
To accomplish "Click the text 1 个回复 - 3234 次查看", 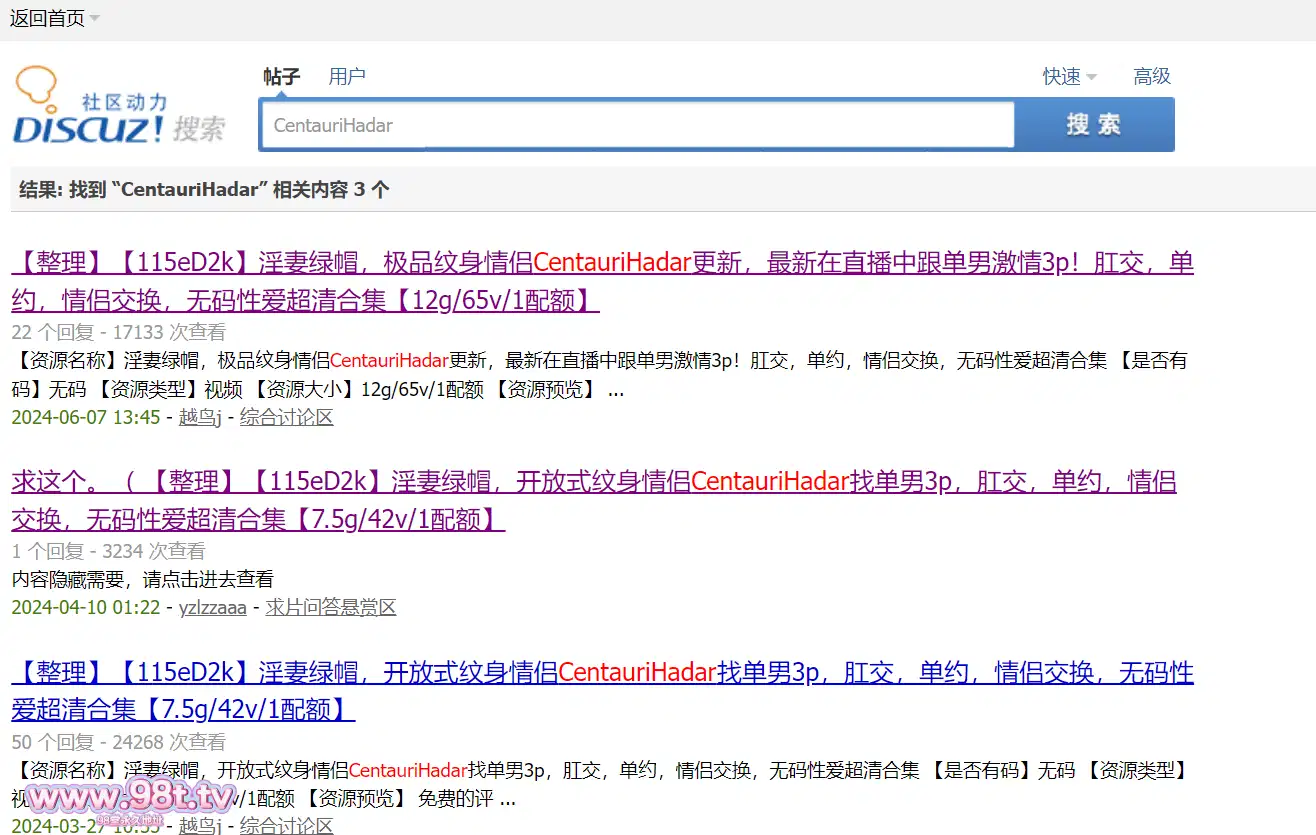I will pos(109,551).
